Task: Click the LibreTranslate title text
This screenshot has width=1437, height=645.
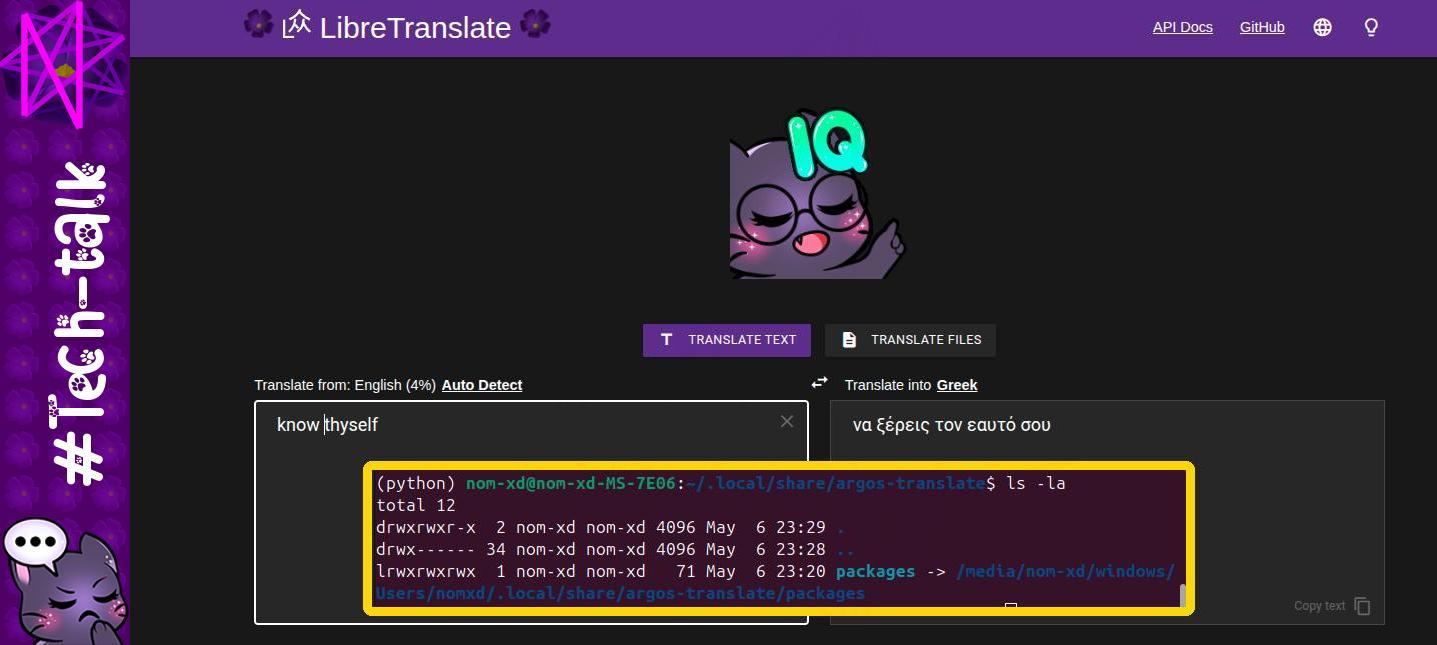Action: [415, 27]
